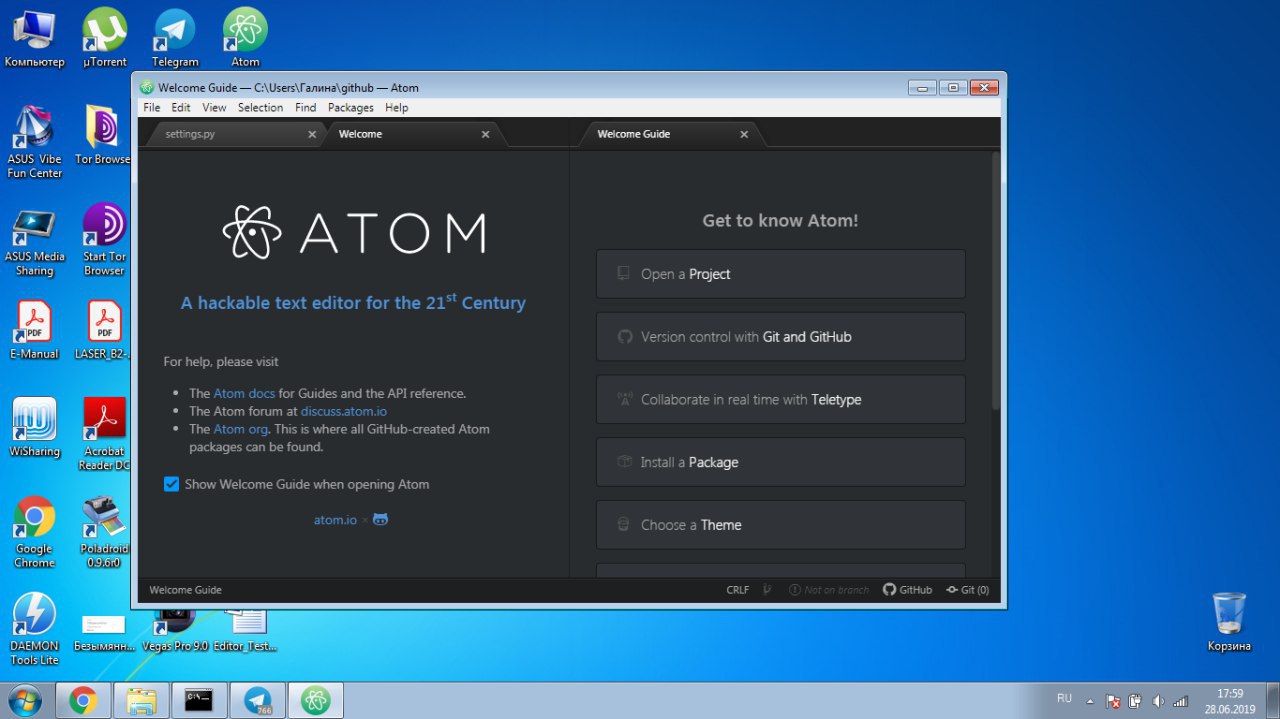Image resolution: width=1280 pixels, height=719 pixels.
Task: Click GitHub in the status bar
Action: 907,590
